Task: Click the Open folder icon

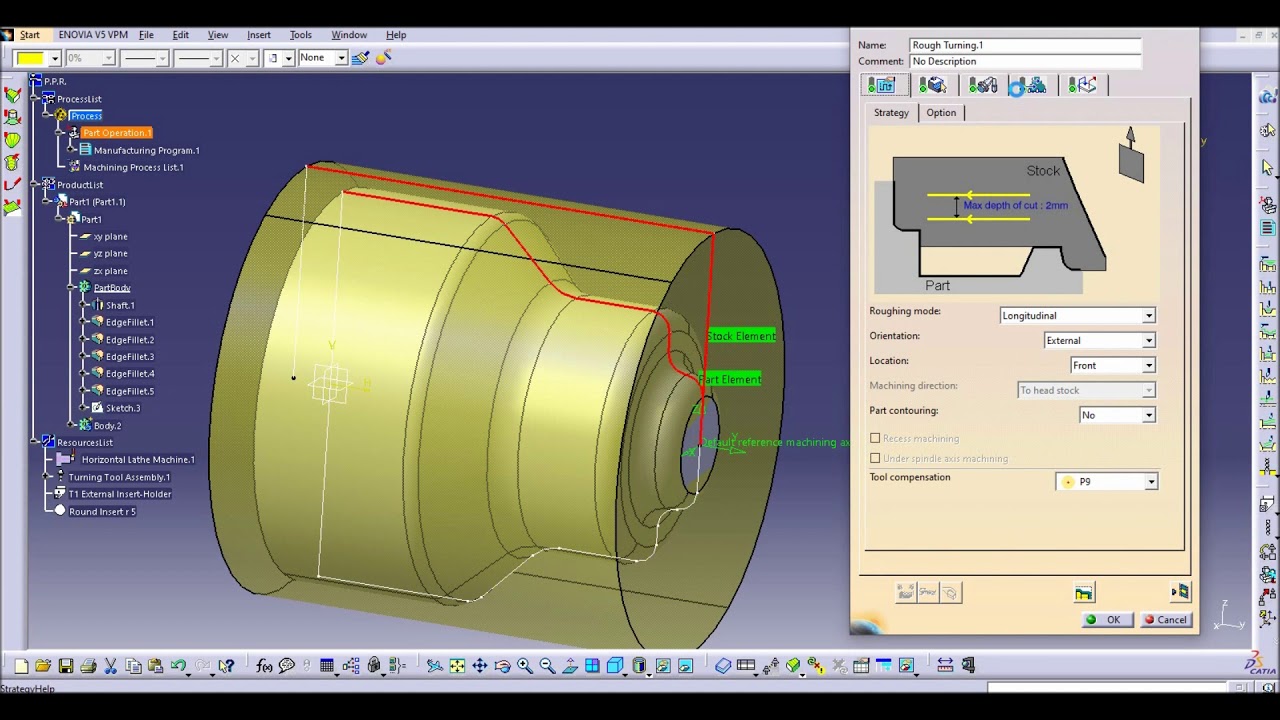Action: point(43,666)
